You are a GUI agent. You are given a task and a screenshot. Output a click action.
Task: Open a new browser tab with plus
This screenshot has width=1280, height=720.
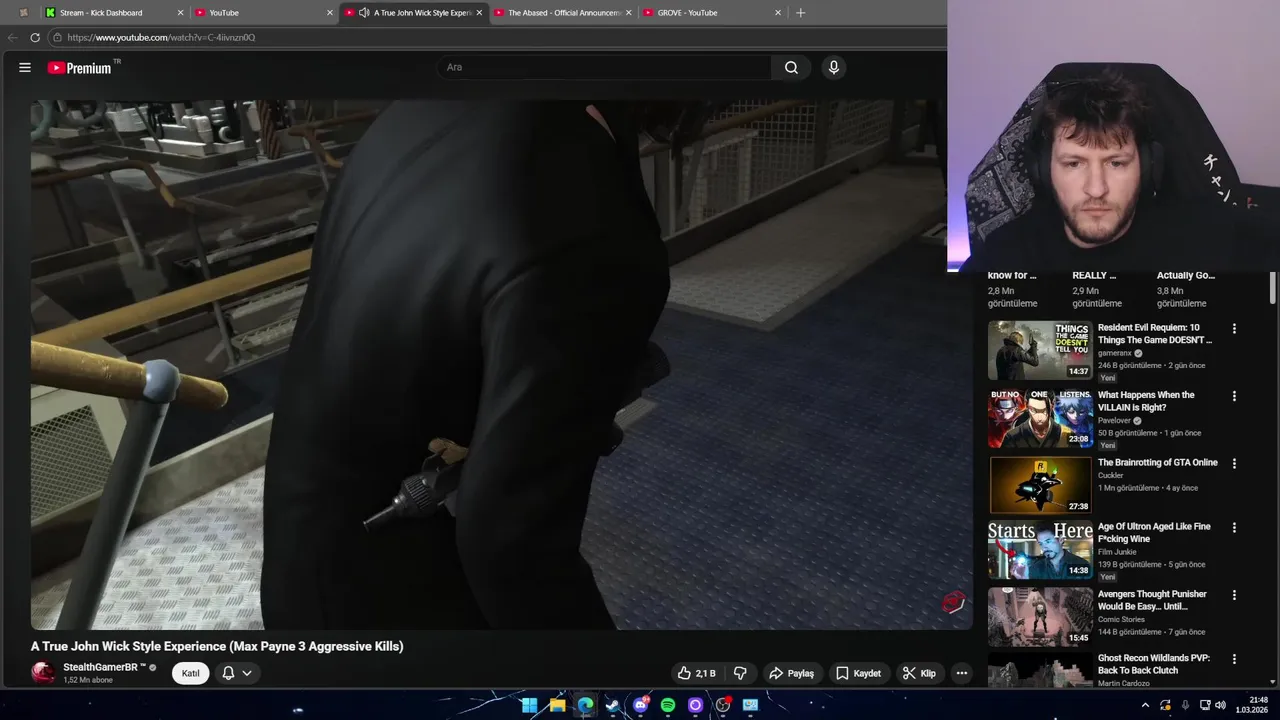click(x=800, y=13)
